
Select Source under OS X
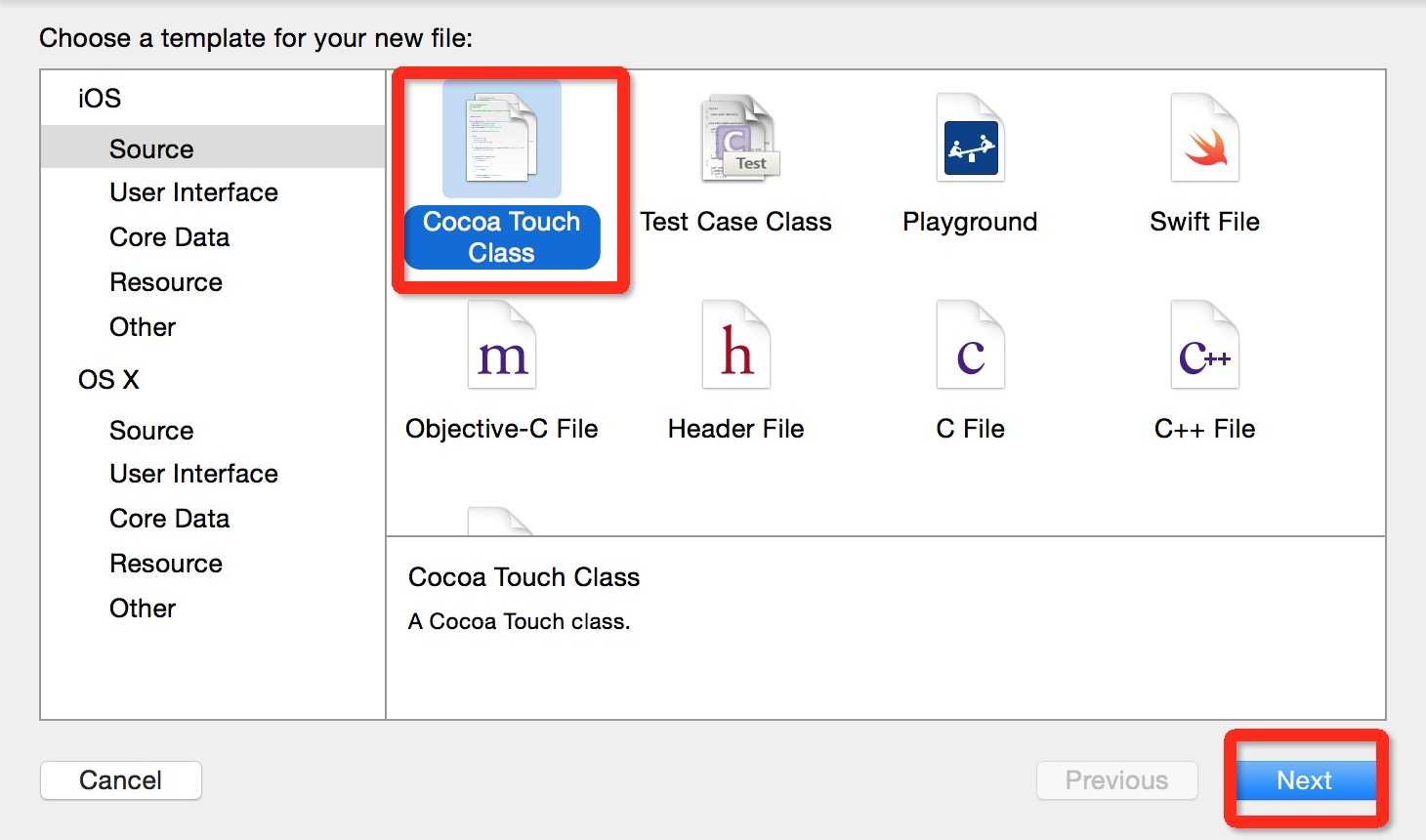(151, 431)
